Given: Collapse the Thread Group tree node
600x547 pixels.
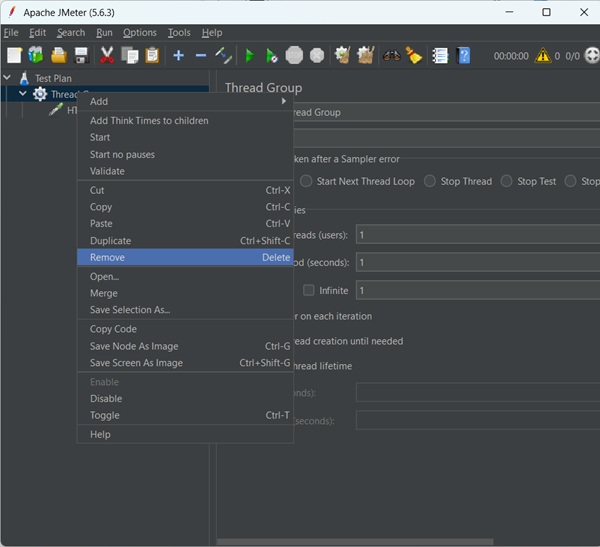Looking at the screenshot, I should click(x=23, y=94).
